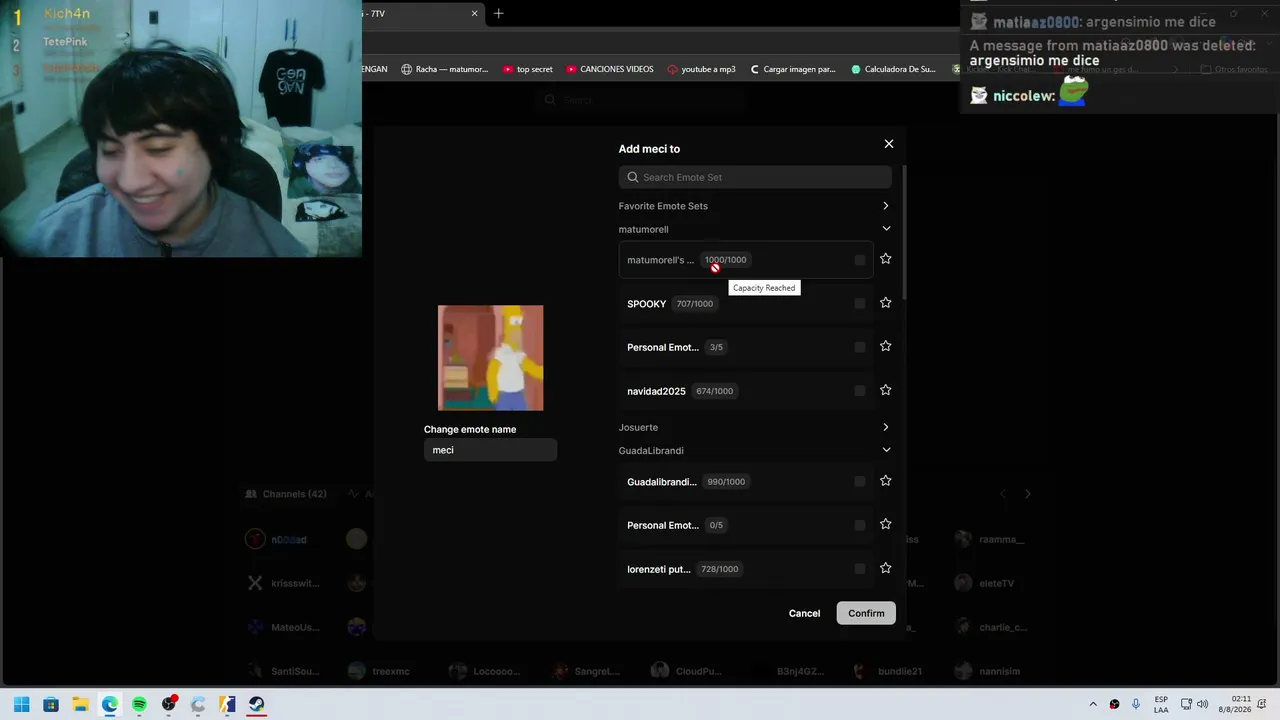Check the Guadalibrandi 990/1000 set box
The width and height of the screenshot is (1280, 720).
click(860, 482)
